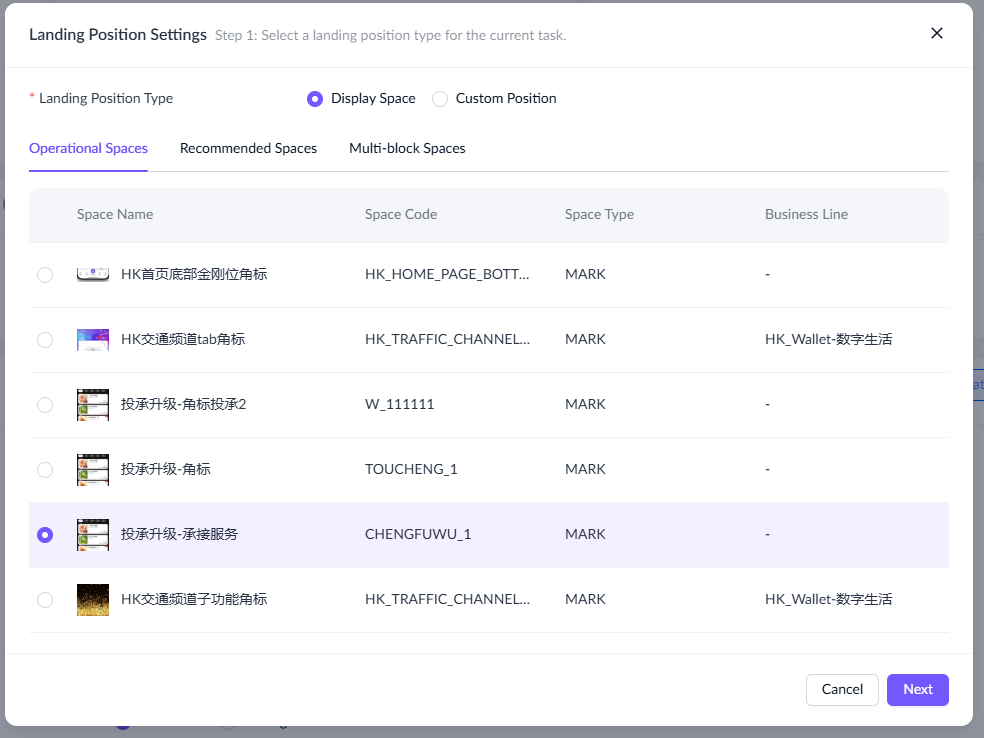The height and width of the screenshot is (738, 984).
Task: Click the Next button
Action: click(917, 689)
